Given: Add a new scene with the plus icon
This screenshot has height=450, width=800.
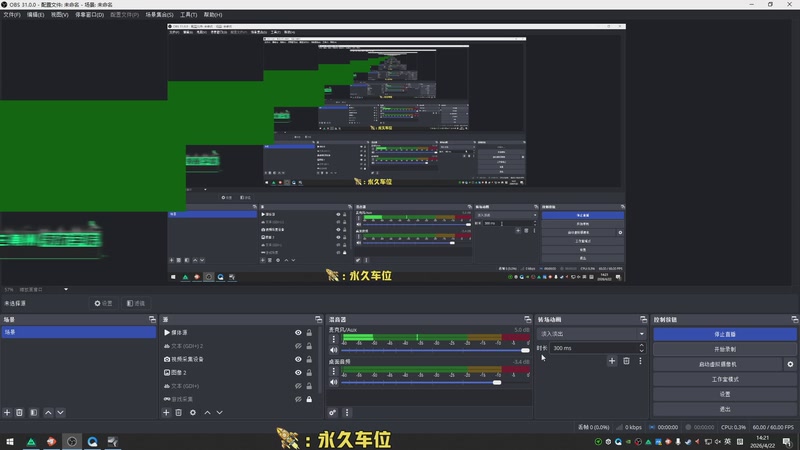Looking at the screenshot, I should pos(7,412).
